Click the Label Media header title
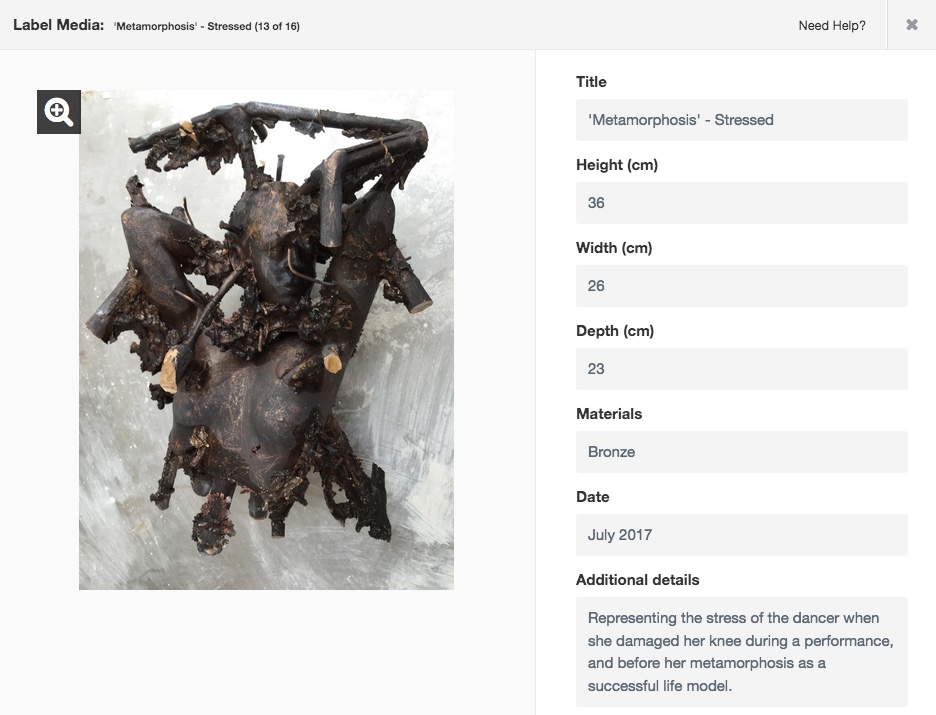The width and height of the screenshot is (936, 715). (58, 26)
